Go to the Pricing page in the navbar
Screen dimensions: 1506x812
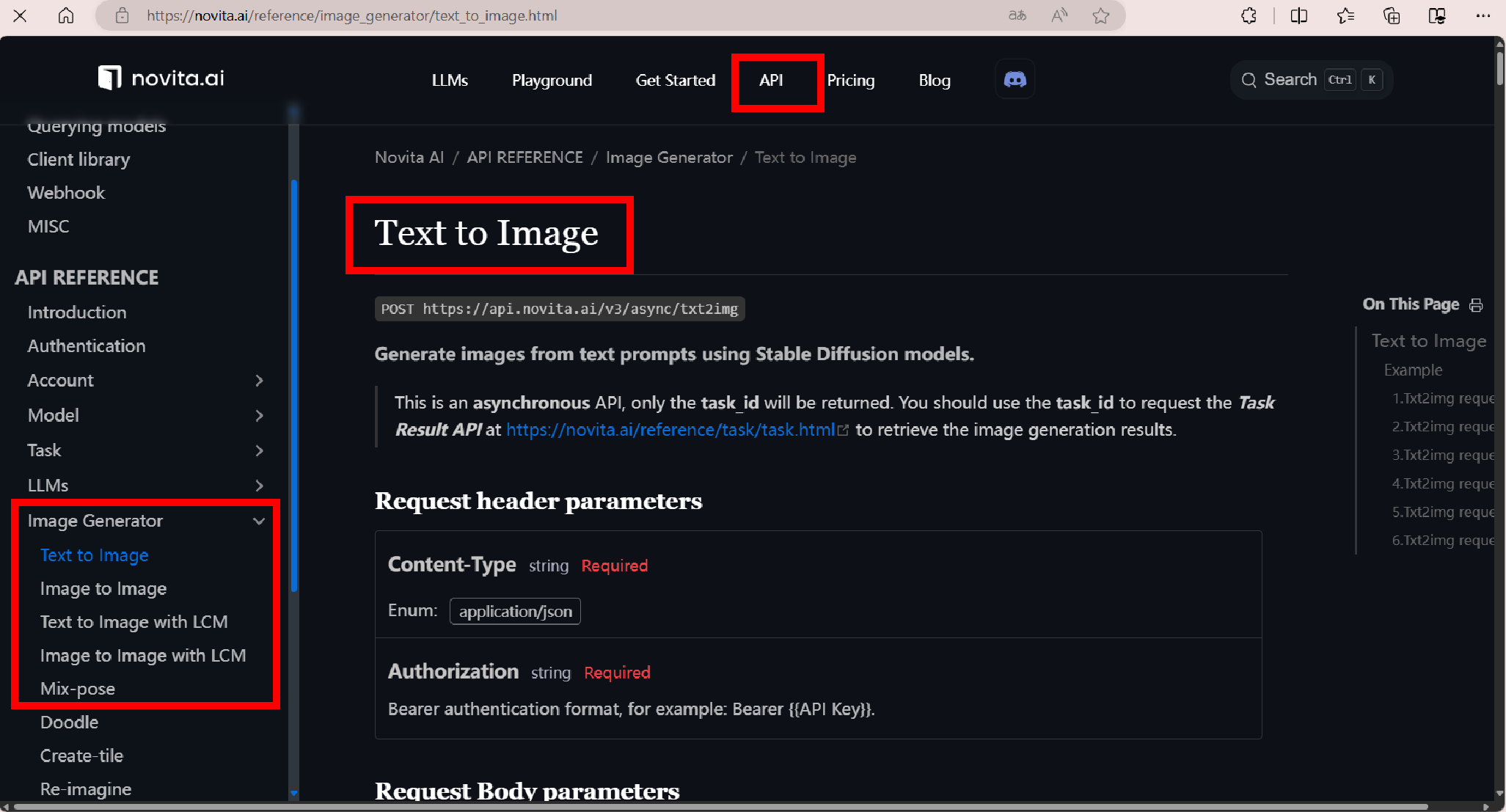[x=851, y=80]
